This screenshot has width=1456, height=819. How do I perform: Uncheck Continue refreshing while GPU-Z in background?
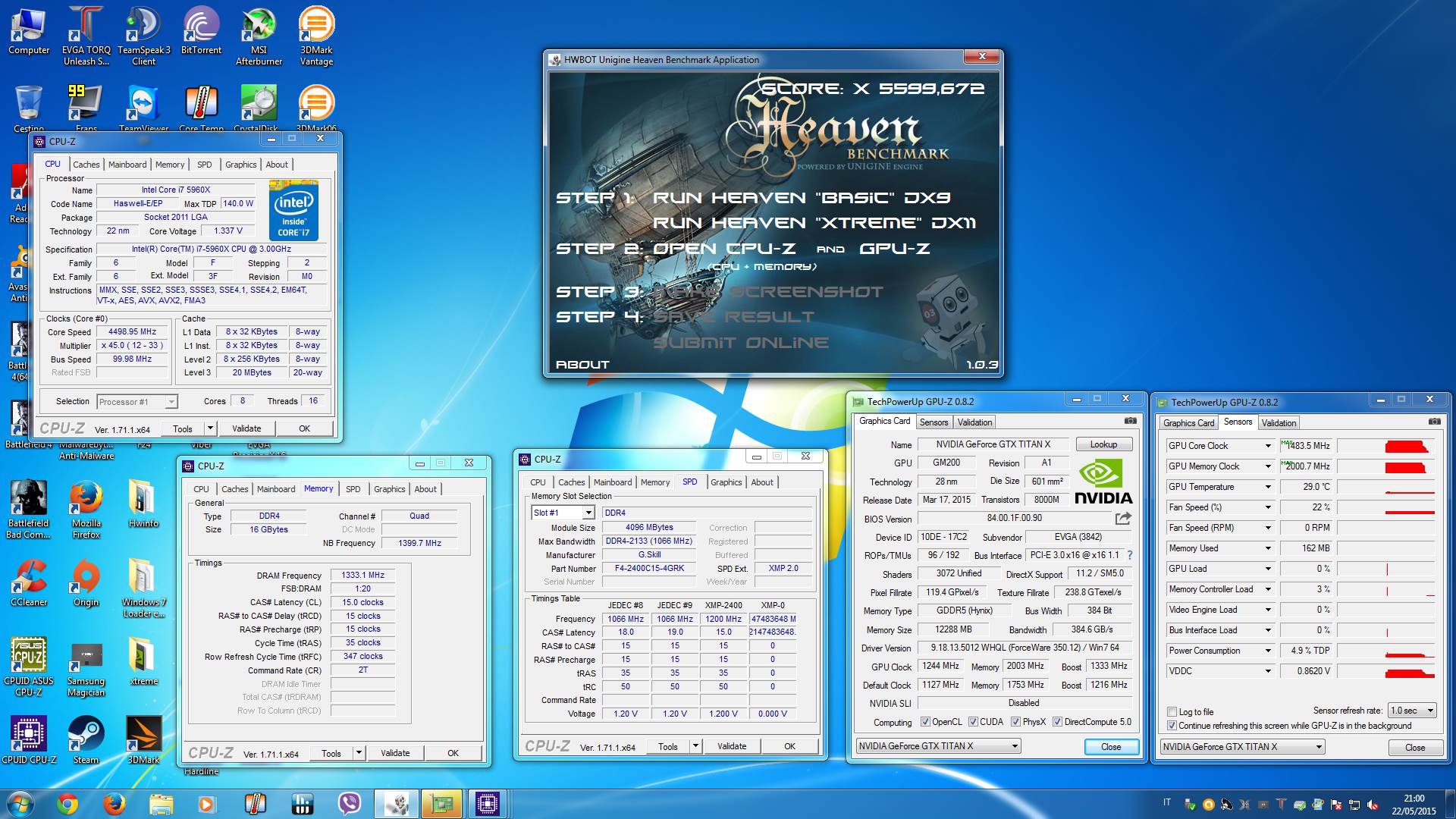(x=1172, y=726)
